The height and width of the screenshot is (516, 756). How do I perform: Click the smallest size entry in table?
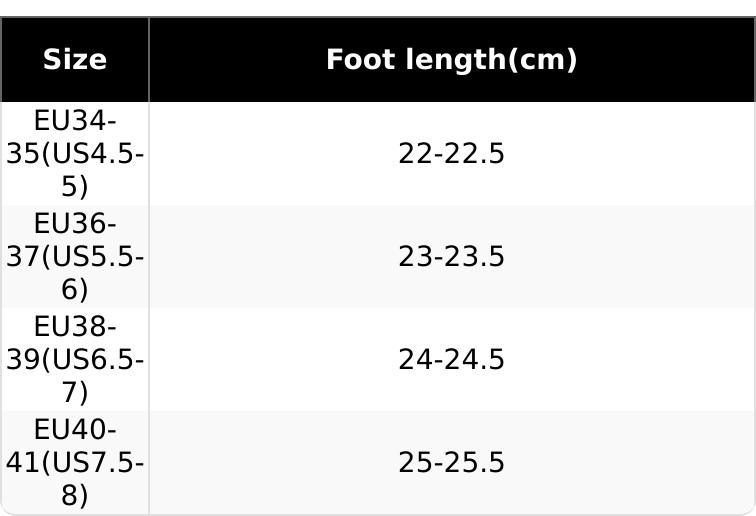point(75,154)
